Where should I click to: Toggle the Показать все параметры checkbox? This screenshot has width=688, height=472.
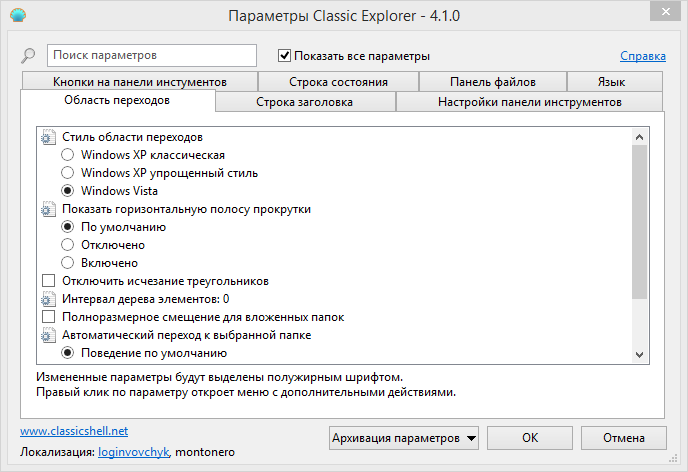pyautogui.click(x=285, y=56)
